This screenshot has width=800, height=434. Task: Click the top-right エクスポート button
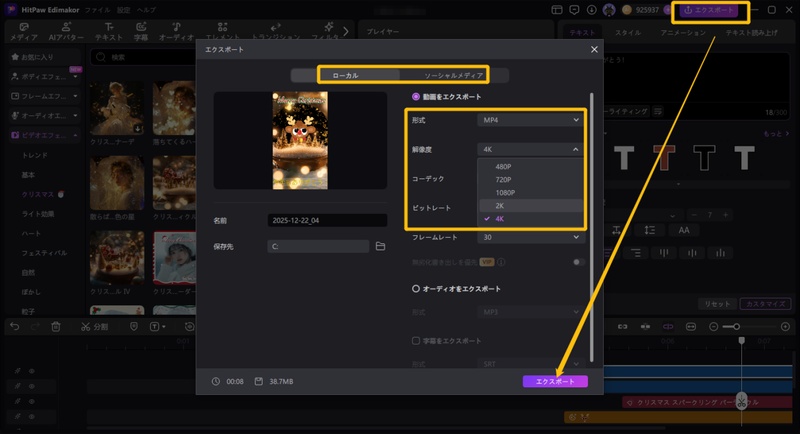(x=709, y=10)
